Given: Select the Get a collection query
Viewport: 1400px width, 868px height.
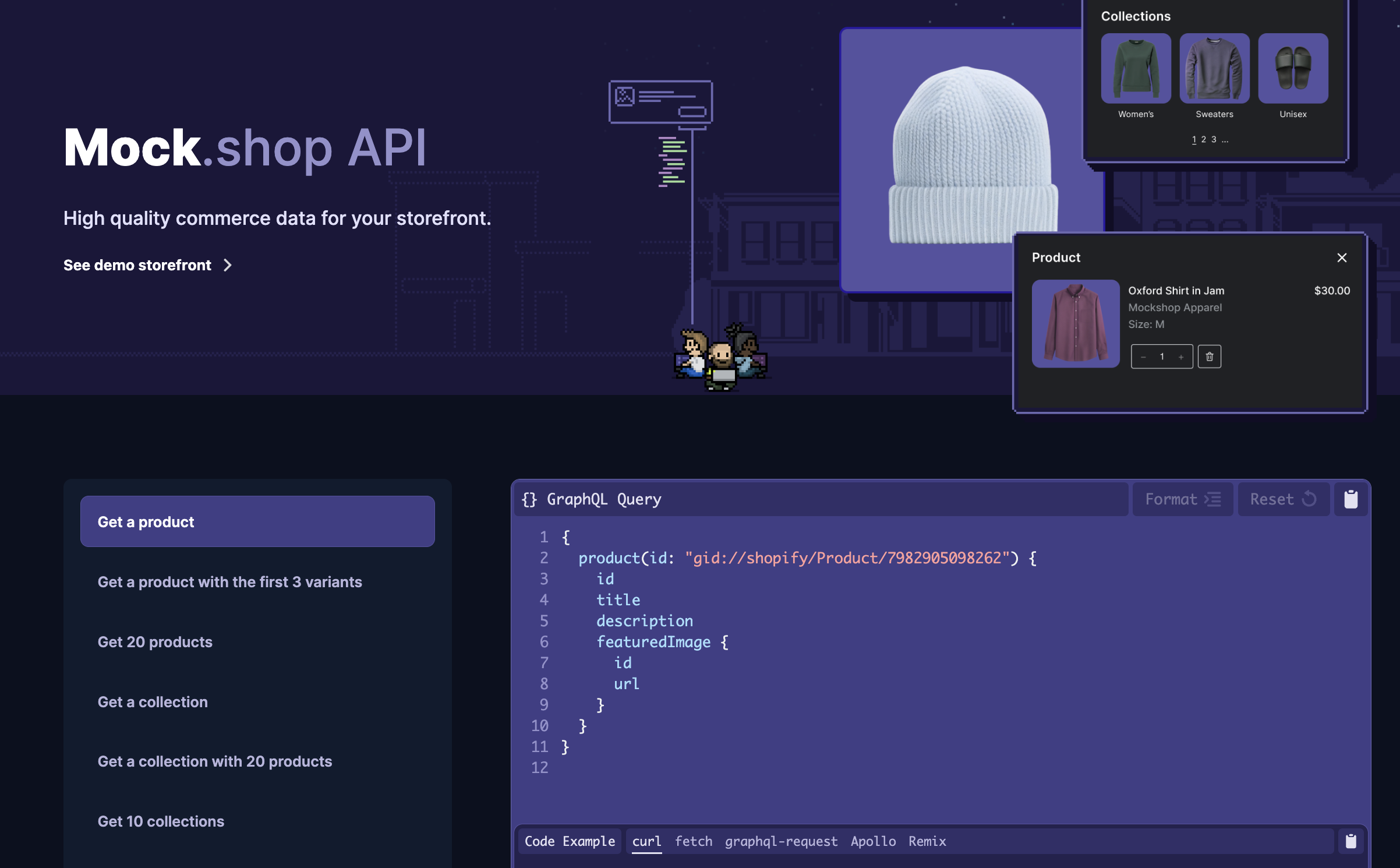Looking at the screenshot, I should tap(257, 702).
